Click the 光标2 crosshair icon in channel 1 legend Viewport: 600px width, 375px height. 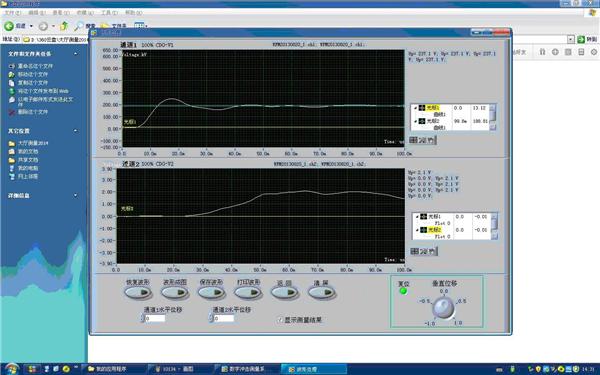[x=422, y=121]
